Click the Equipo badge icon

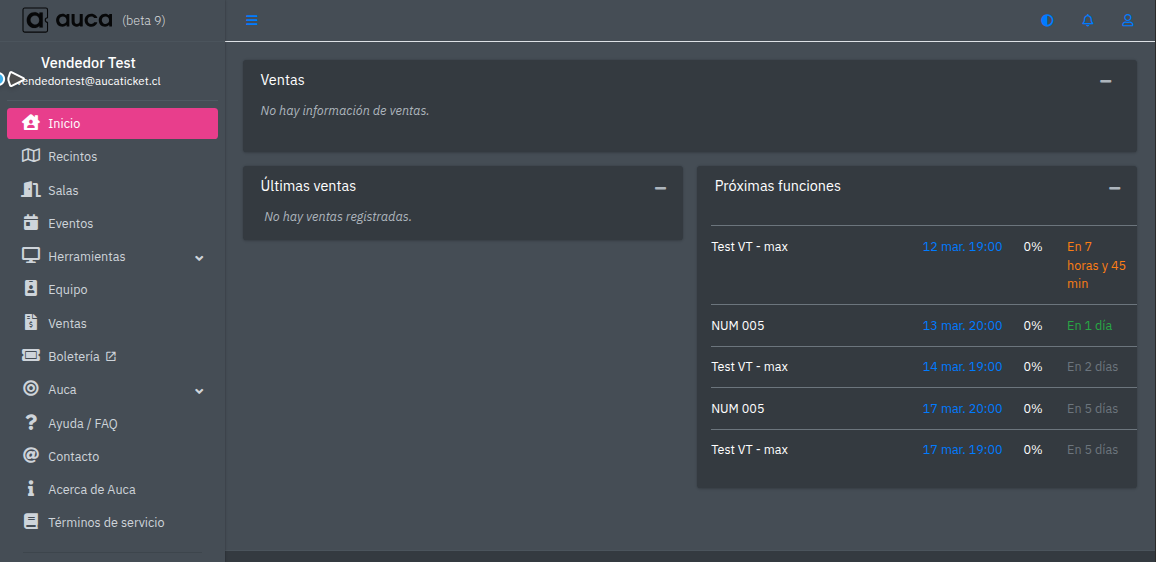[30, 289]
